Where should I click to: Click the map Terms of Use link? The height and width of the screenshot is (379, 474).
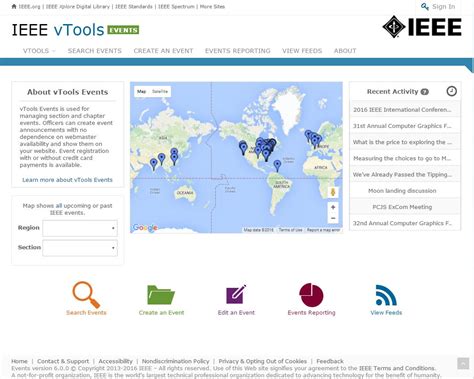(x=290, y=230)
